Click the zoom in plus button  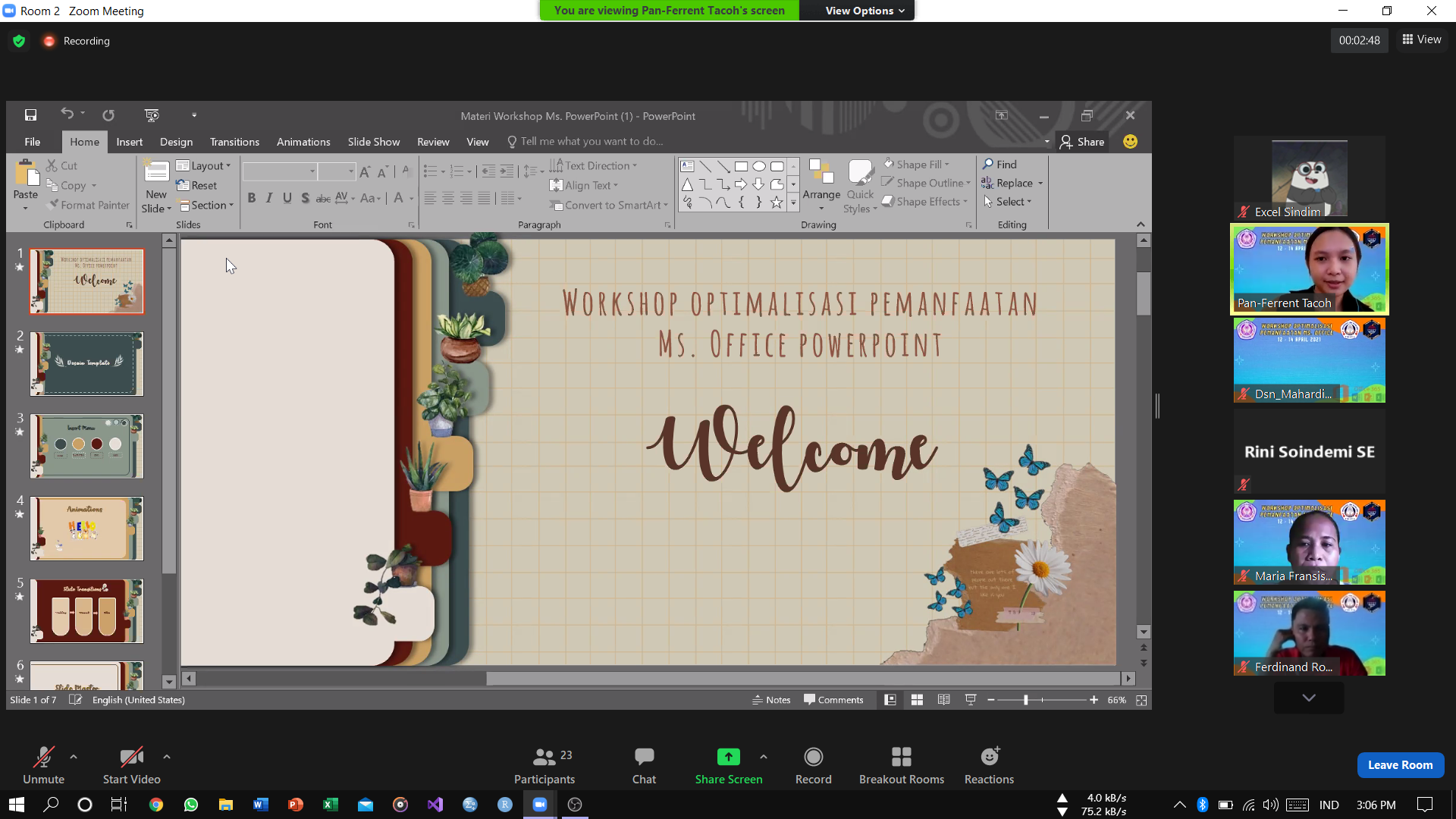[x=1094, y=700]
